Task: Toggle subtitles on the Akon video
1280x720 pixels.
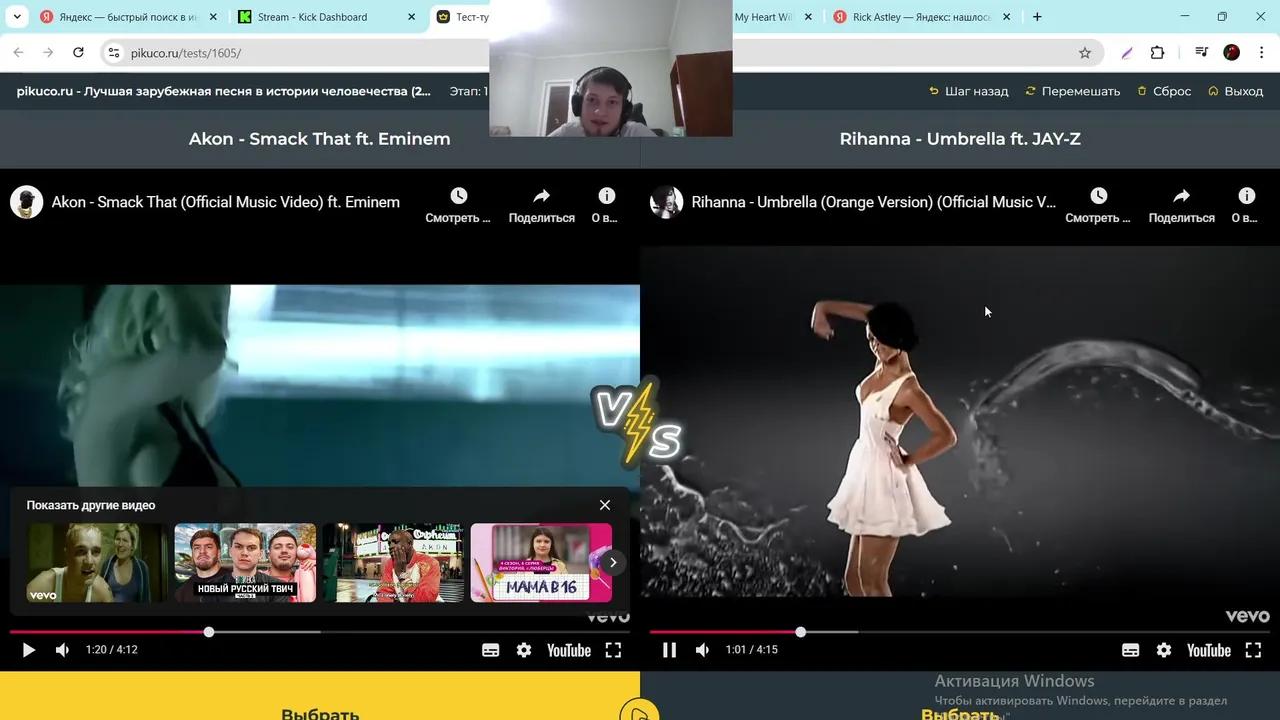Action: coord(490,650)
